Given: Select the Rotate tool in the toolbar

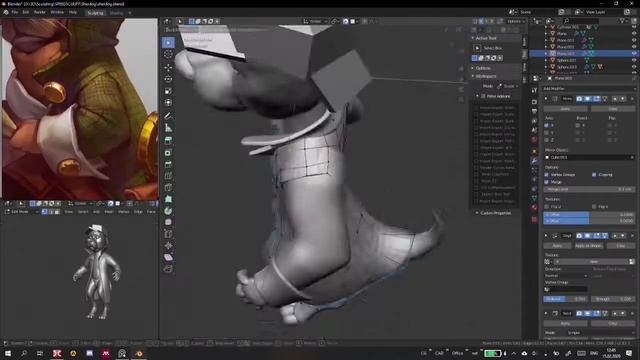Looking at the screenshot, I should tap(168, 79).
